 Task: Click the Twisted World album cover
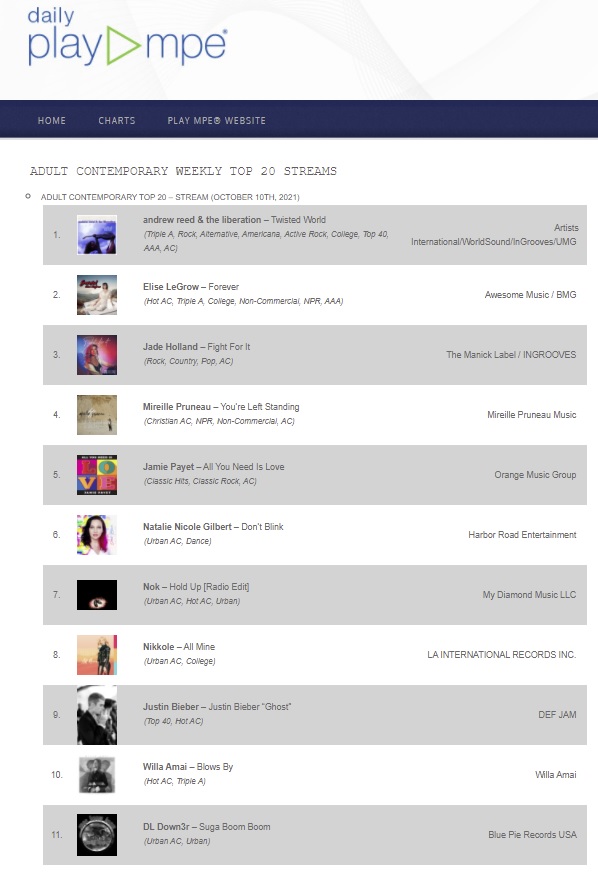click(x=97, y=235)
